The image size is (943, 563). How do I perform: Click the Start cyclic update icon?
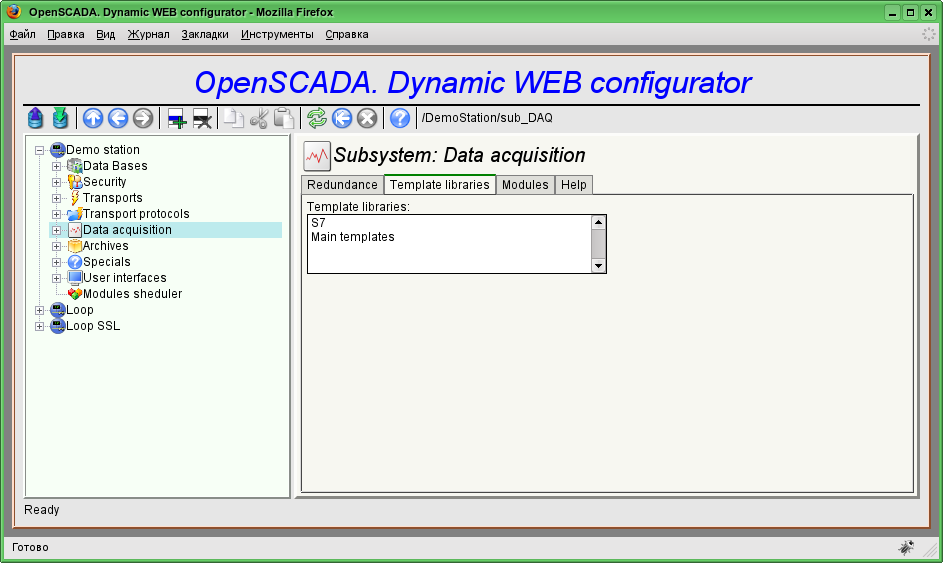pyautogui.click(x=342, y=118)
